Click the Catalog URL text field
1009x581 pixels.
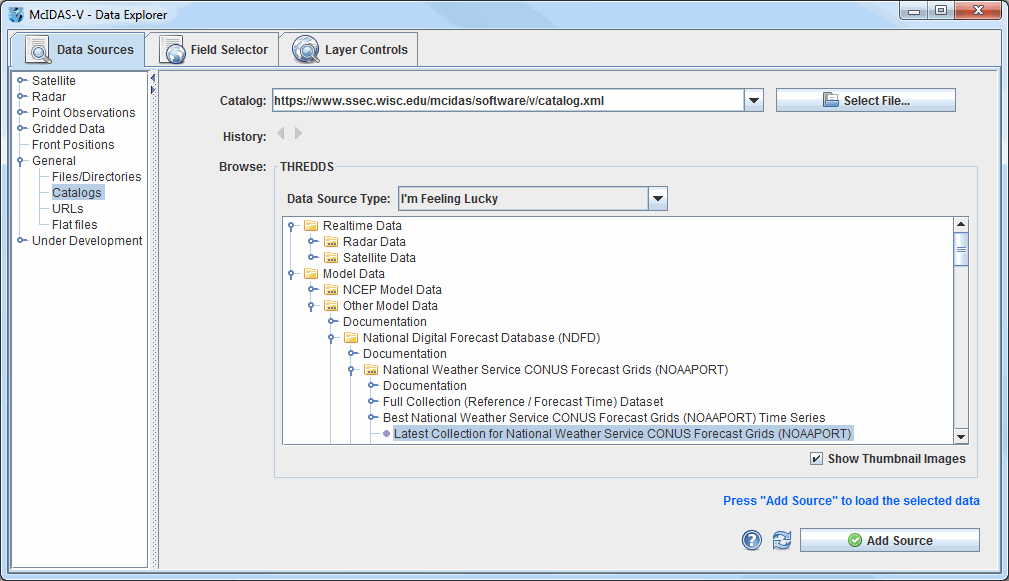pyautogui.click(x=506, y=100)
